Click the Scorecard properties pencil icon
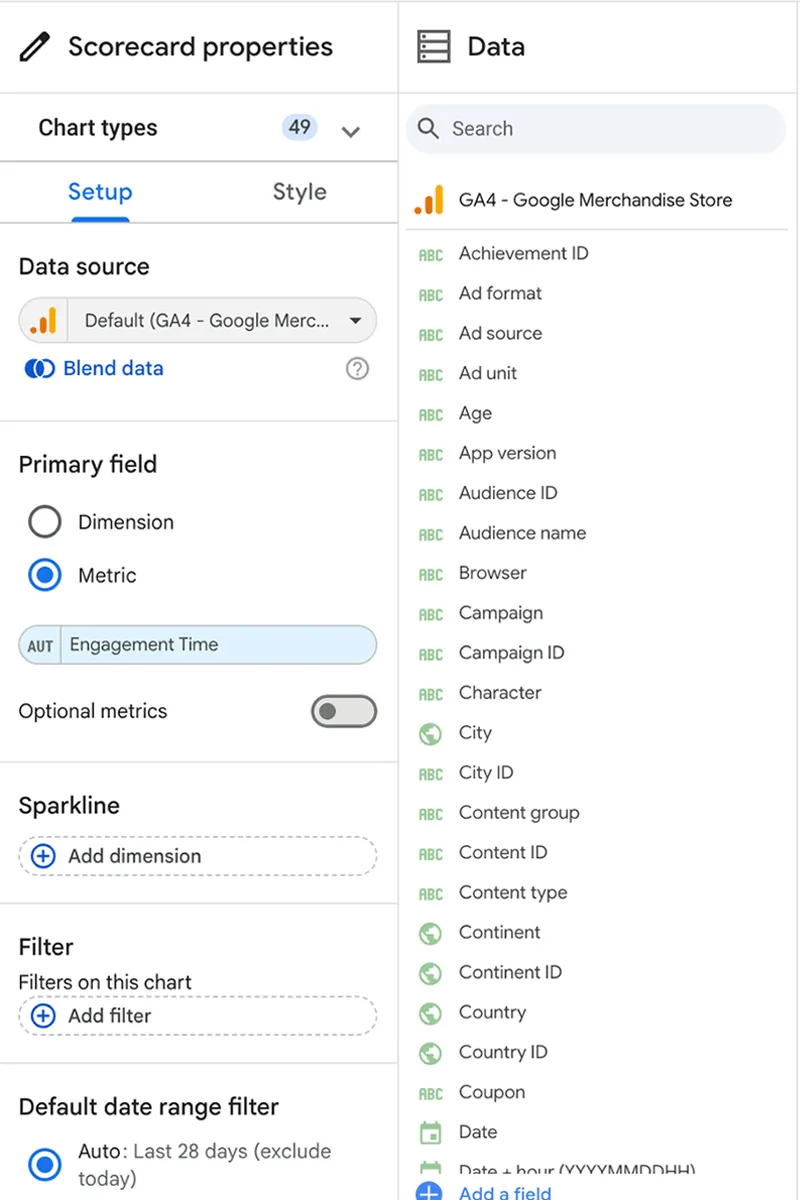This screenshot has width=800, height=1200. 34,46
